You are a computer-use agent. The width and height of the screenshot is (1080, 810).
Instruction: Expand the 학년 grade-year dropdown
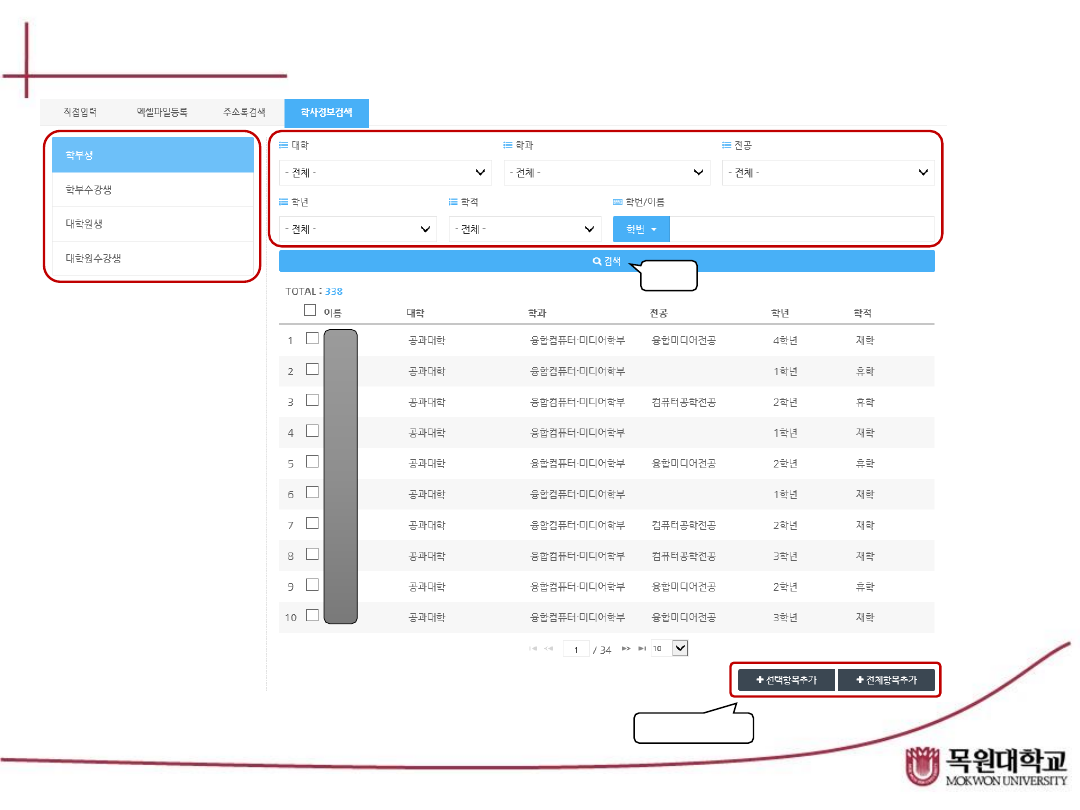coord(357,229)
